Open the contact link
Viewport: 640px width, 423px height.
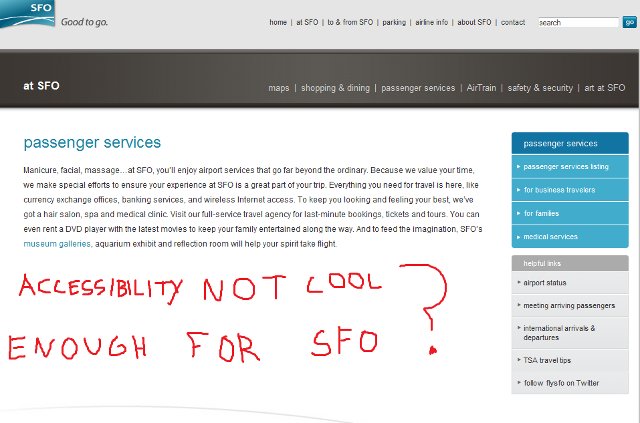click(513, 22)
